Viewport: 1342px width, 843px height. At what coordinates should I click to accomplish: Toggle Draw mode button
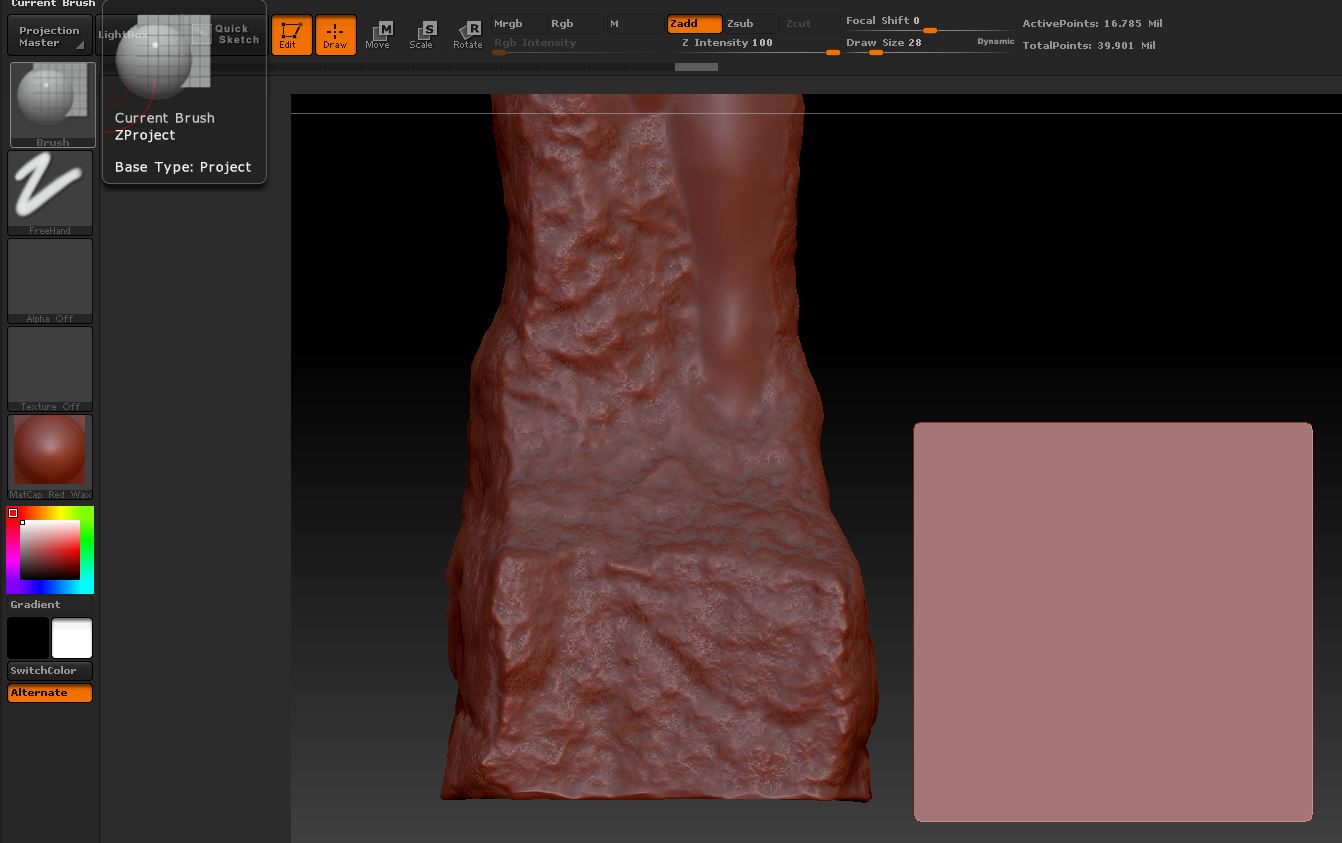[335, 35]
